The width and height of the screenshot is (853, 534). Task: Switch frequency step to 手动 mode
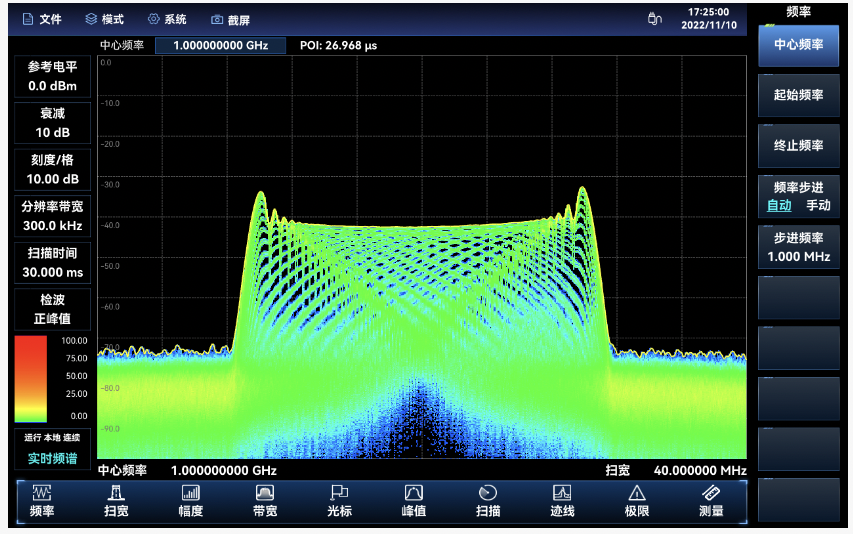818,206
